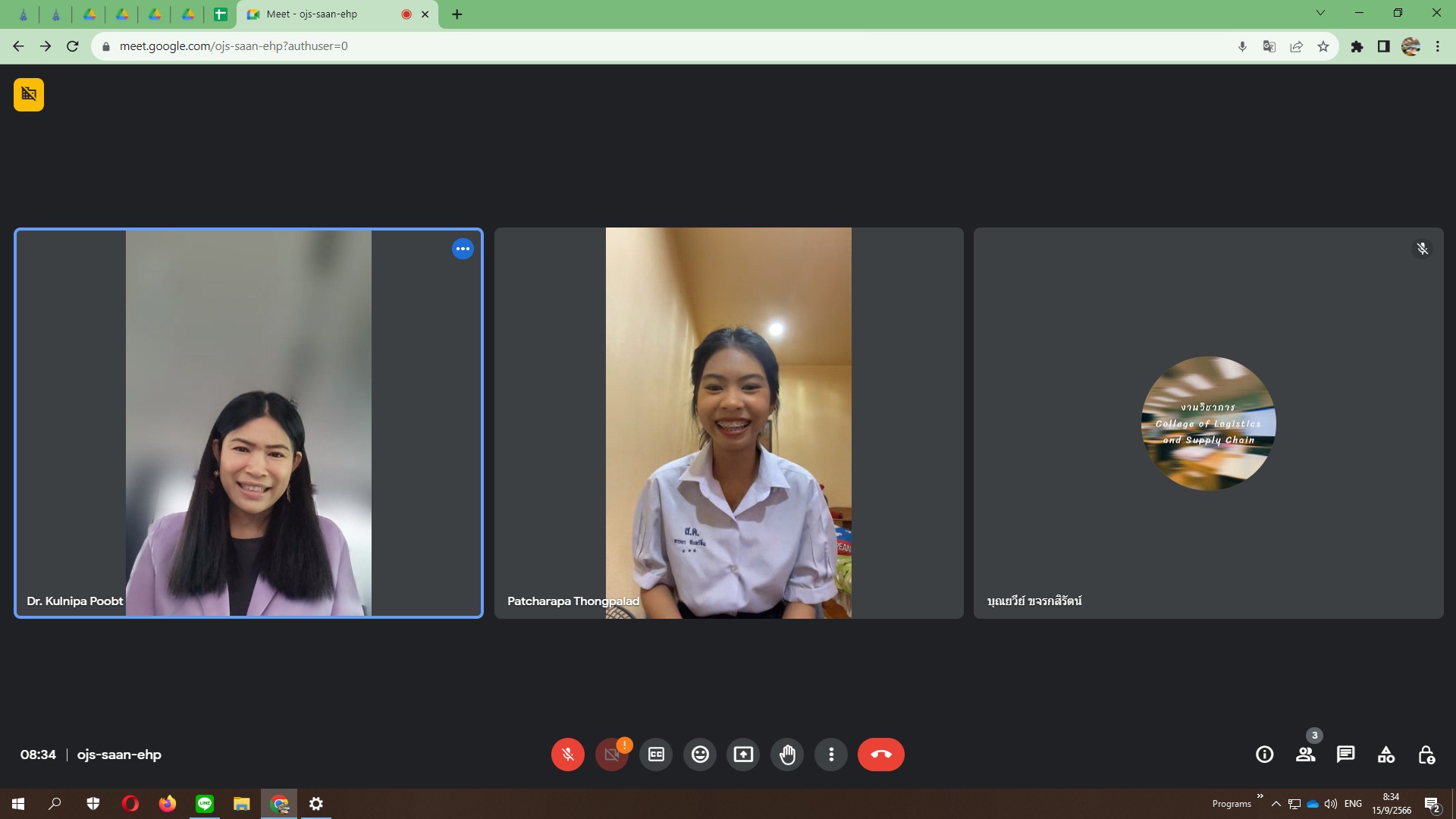Turn on the camera button

click(x=611, y=755)
